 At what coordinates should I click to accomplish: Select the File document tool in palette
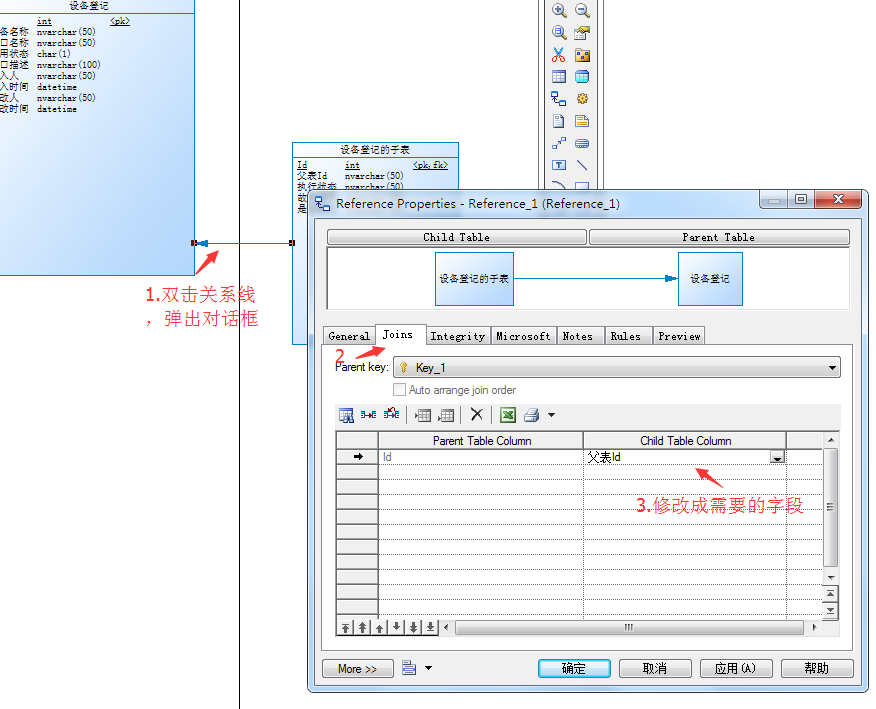[x=559, y=121]
